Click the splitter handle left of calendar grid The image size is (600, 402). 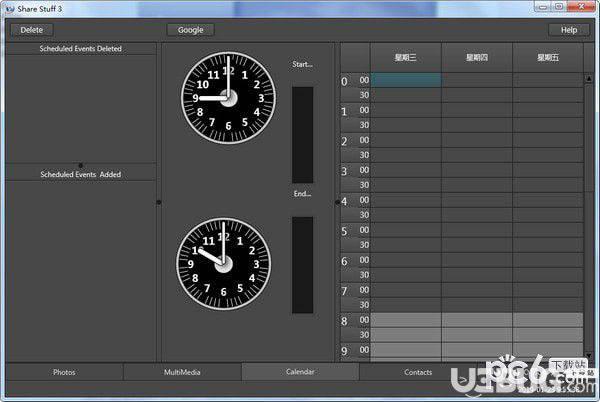click(x=337, y=202)
